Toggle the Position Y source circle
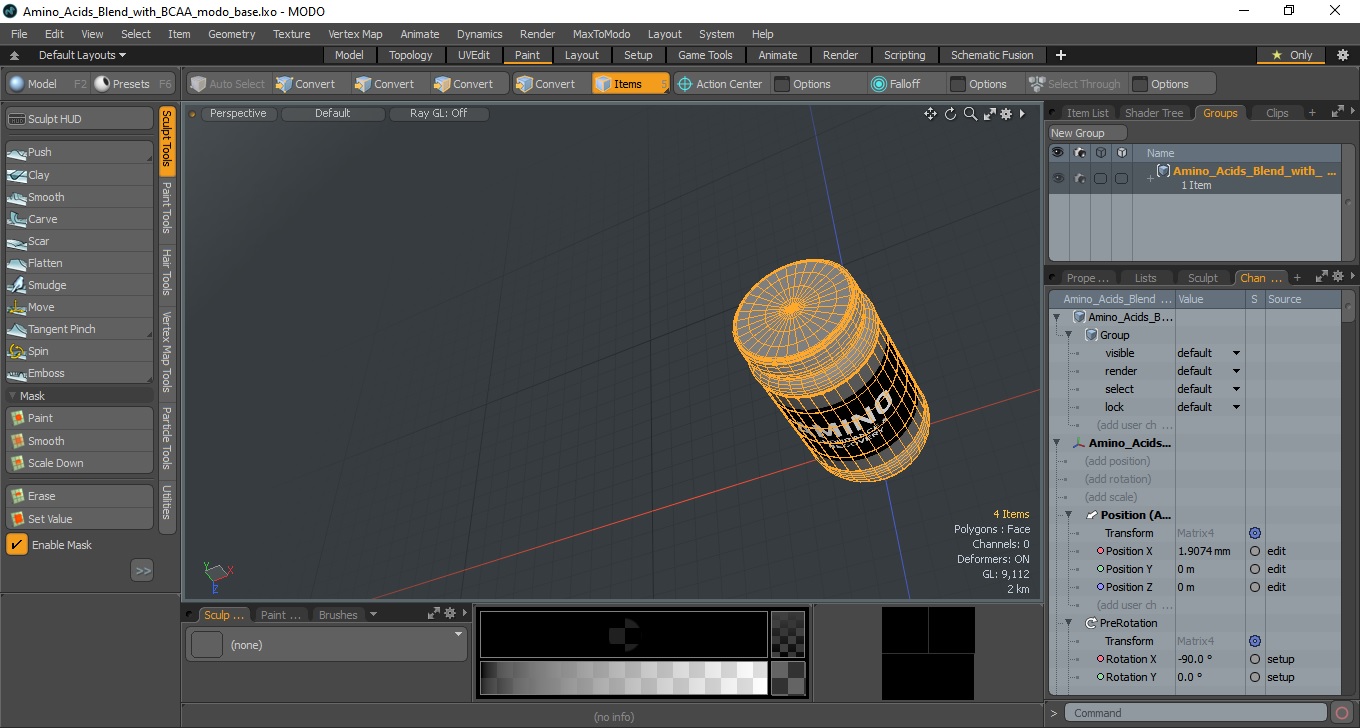 (1254, 569)
